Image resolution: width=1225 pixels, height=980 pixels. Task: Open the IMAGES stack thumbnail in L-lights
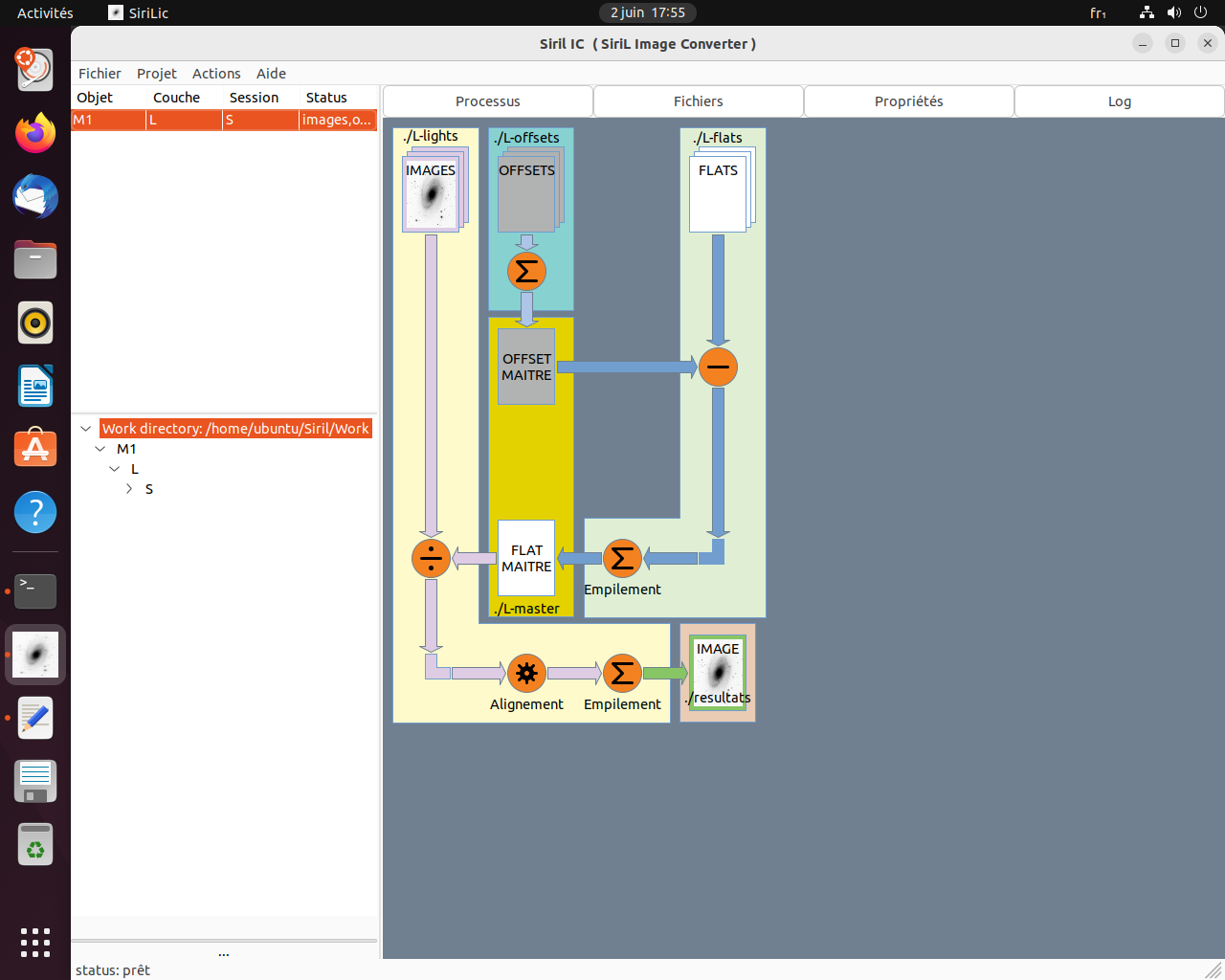(434, 189)
